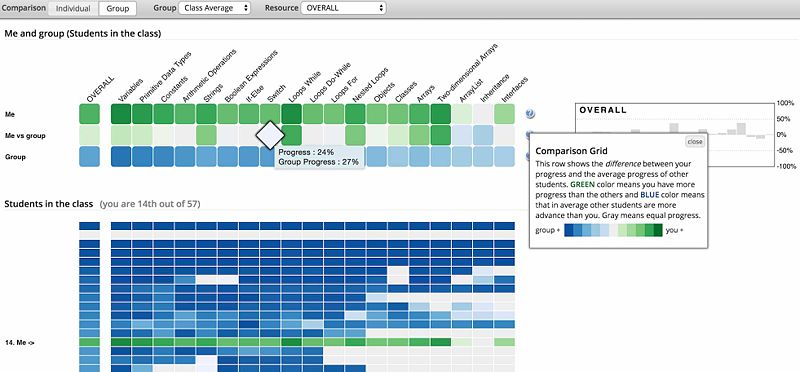The image size is (800, 372).
Task: Select the Group comparison mode
Action: 117,8
